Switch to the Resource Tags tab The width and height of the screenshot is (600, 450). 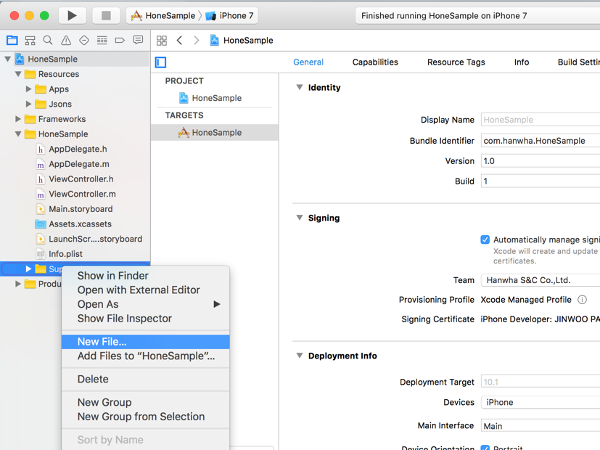tap(456, 62)
